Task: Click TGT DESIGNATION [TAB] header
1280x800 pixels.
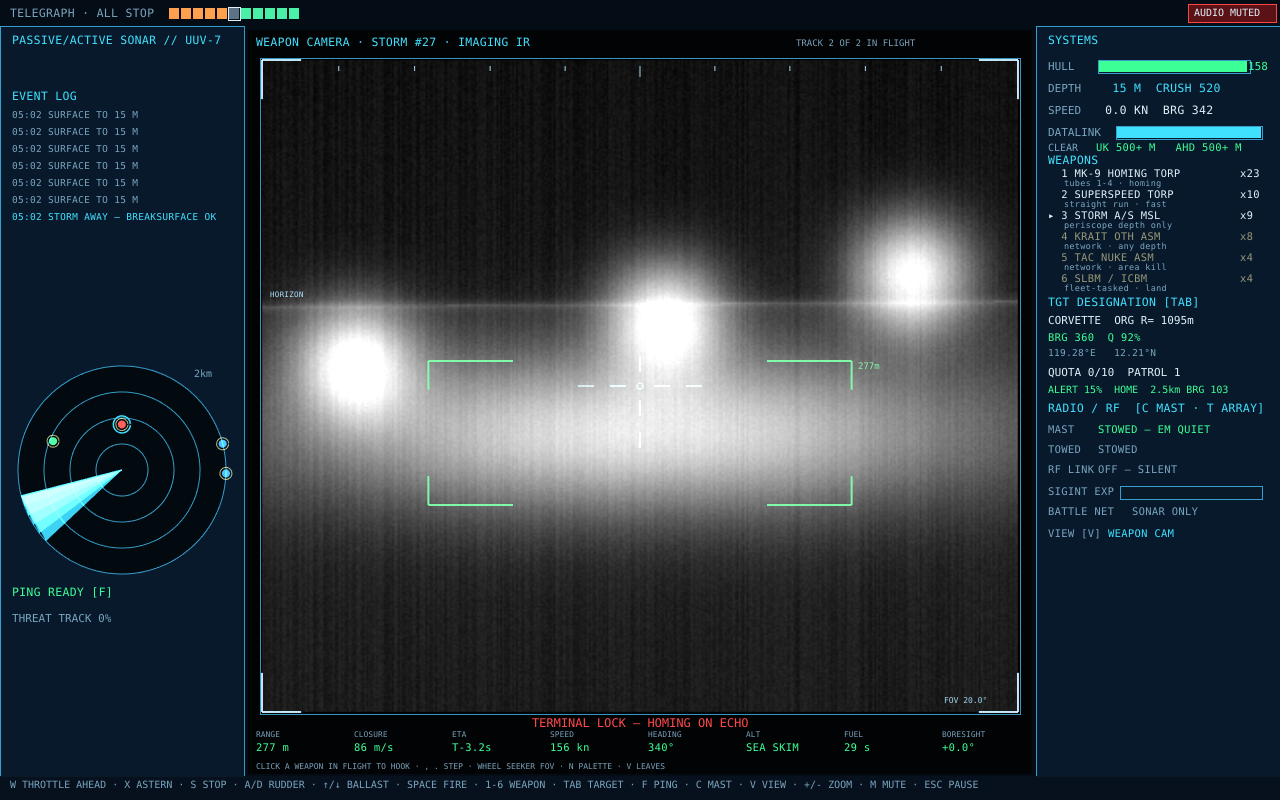Action: coord(1123,302)
